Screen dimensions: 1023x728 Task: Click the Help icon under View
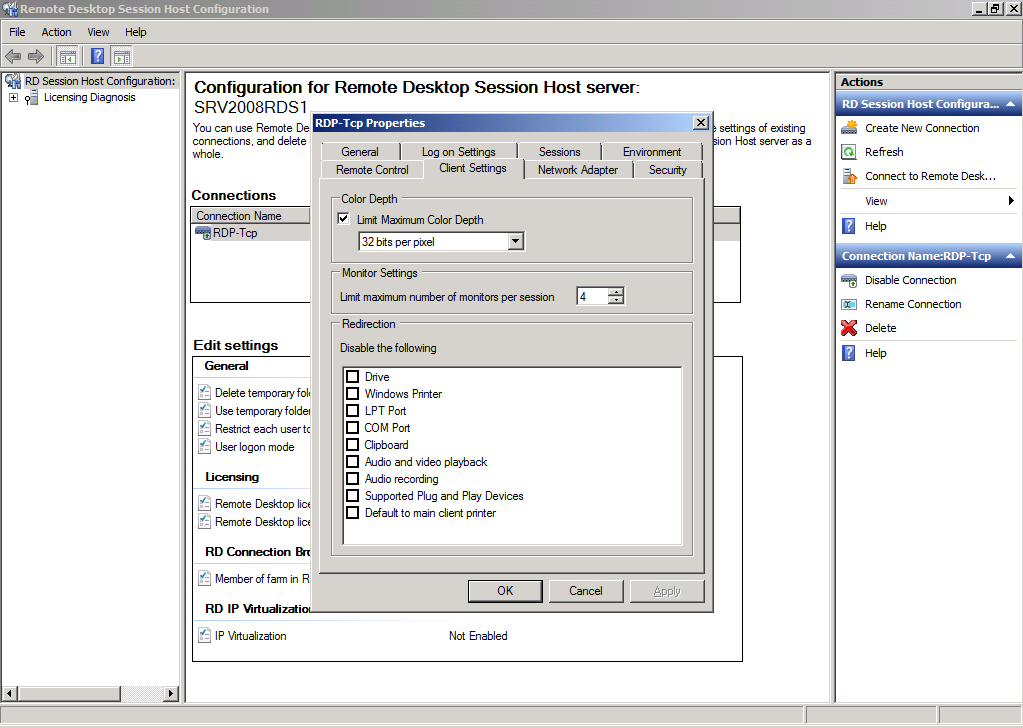click(x=849, y=226)
